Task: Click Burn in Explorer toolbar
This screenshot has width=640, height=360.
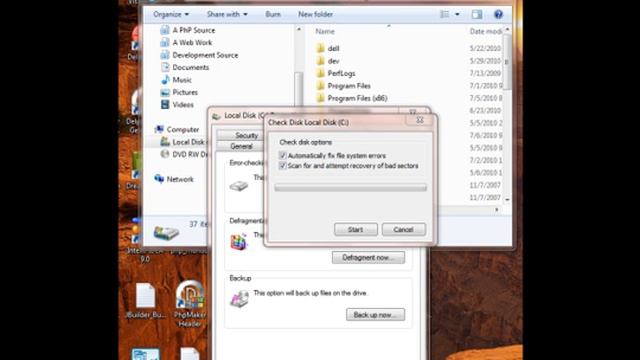Action: 273,14
